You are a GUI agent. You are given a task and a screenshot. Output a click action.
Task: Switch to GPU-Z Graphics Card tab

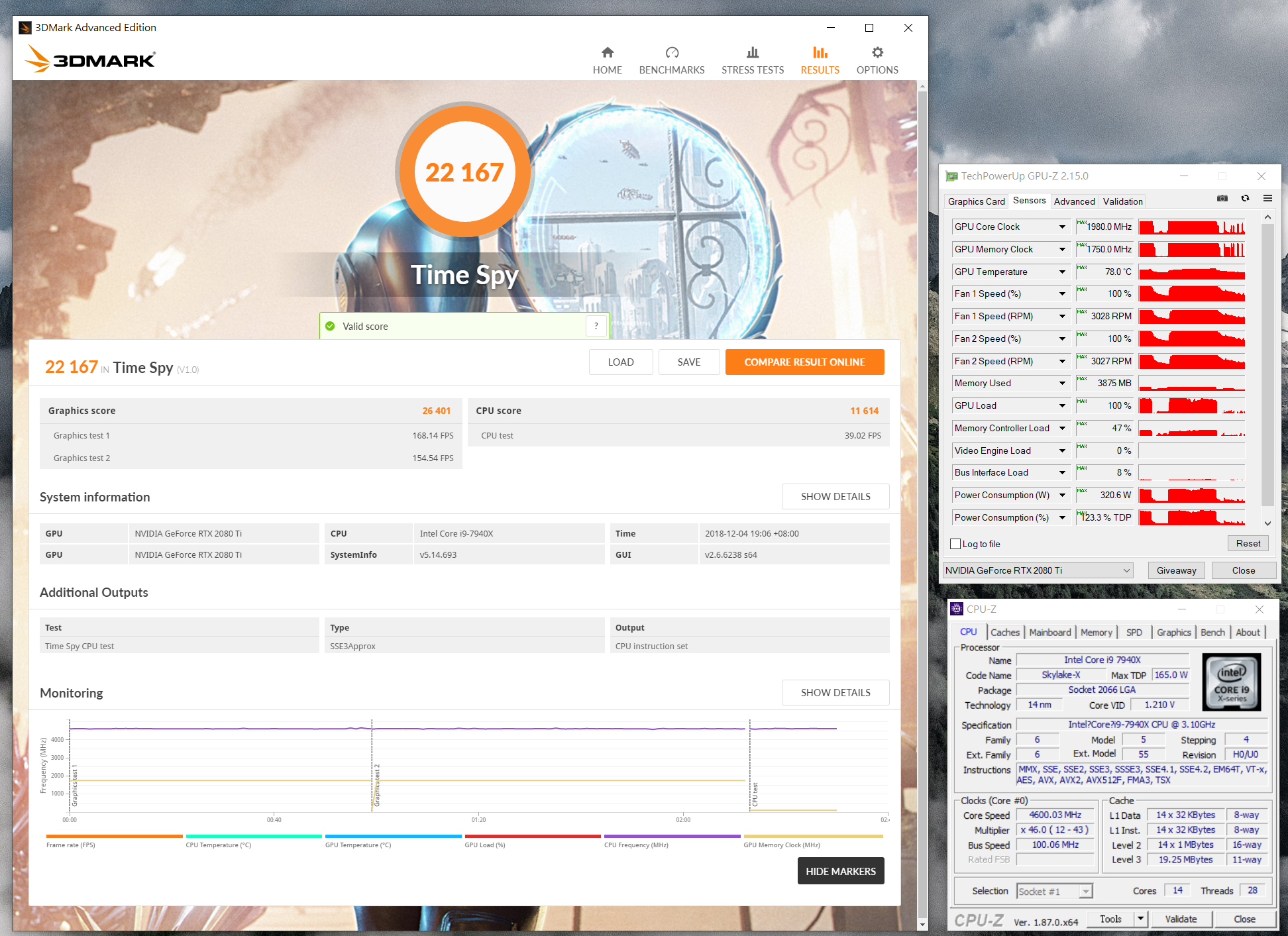click(976, 201)
